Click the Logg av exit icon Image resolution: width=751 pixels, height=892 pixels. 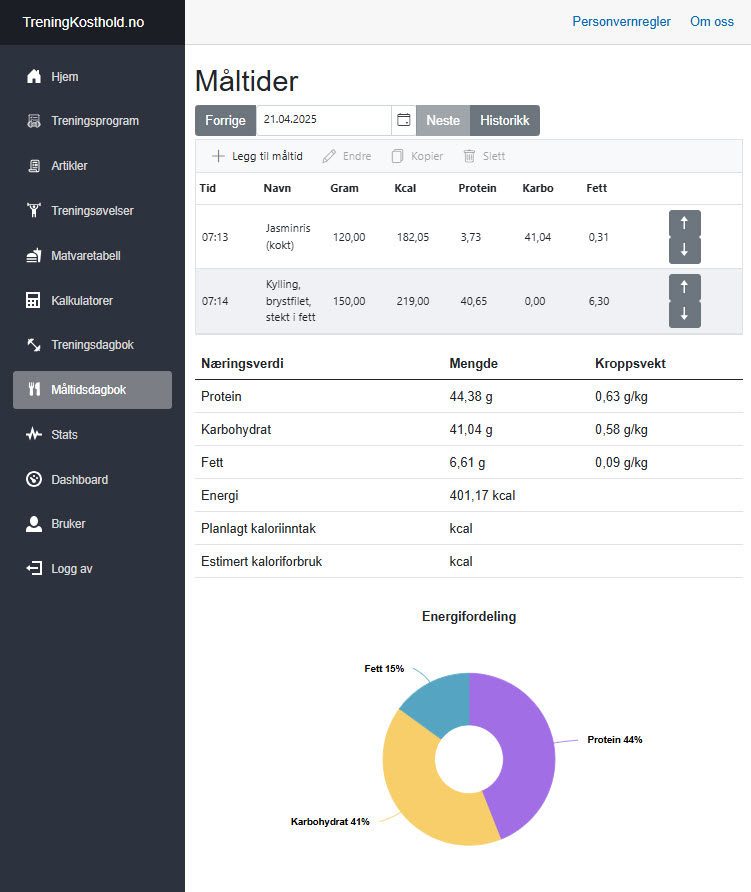tap(34, 568)
